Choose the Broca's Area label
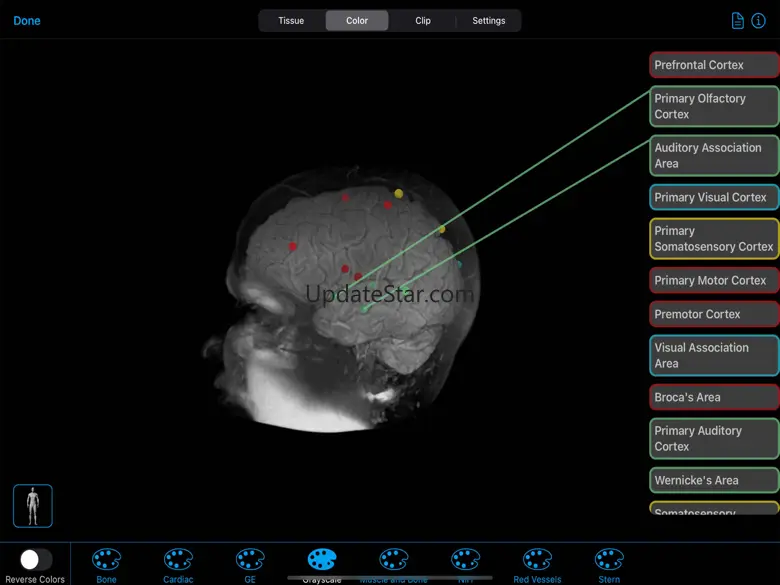Image resolution: width=780 pixels, height=585 pixels. 714,397
